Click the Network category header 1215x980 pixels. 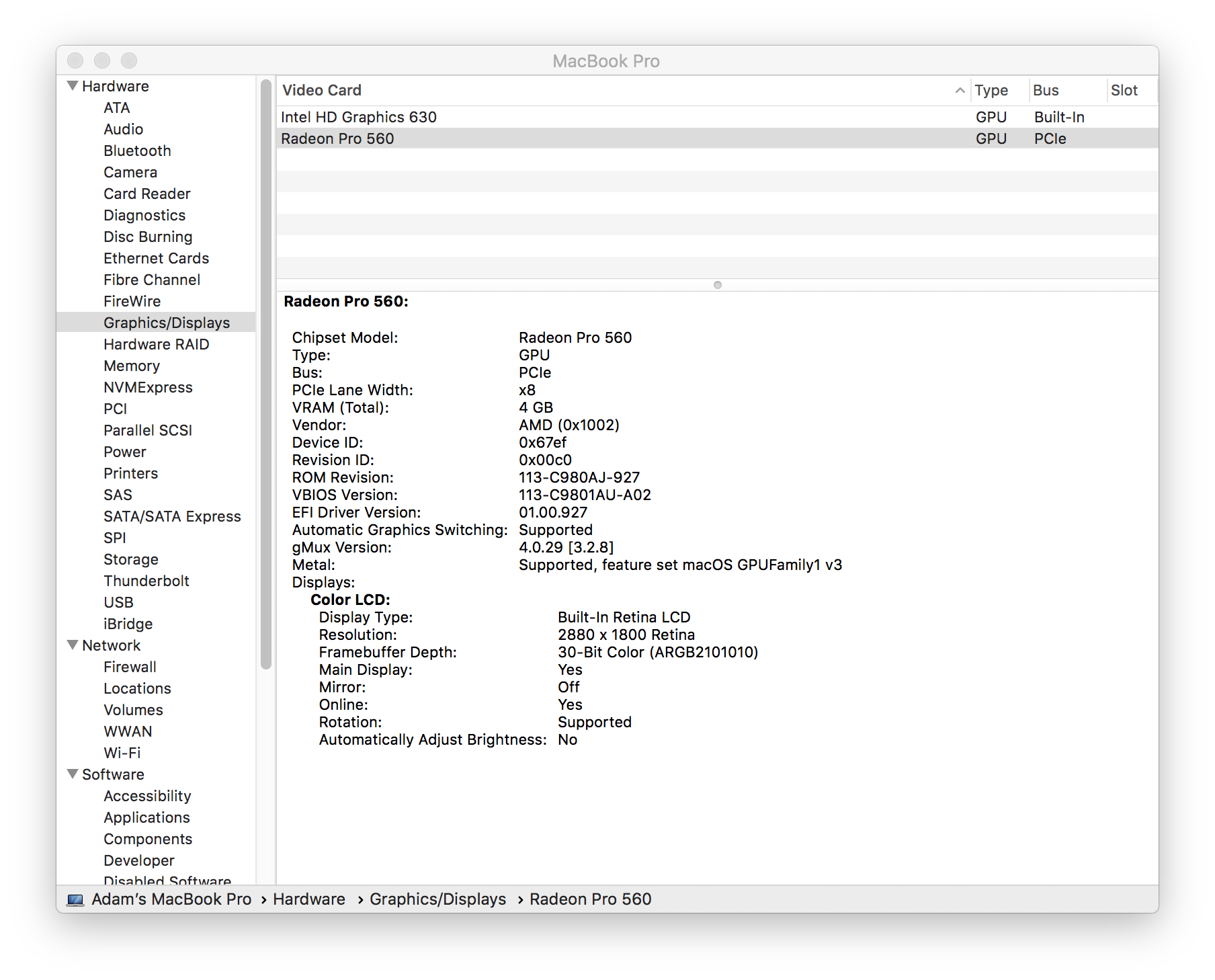[112, 645]
